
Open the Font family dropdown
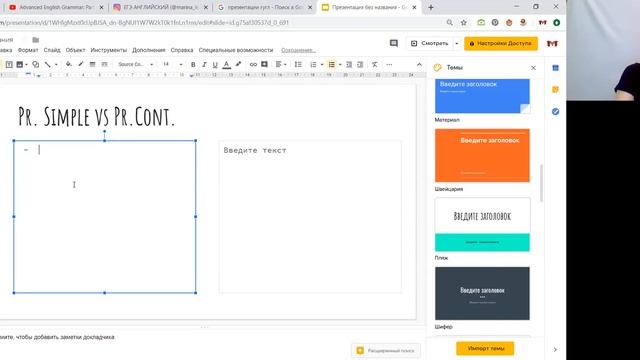pyautogui.click(x=135, y=64)
